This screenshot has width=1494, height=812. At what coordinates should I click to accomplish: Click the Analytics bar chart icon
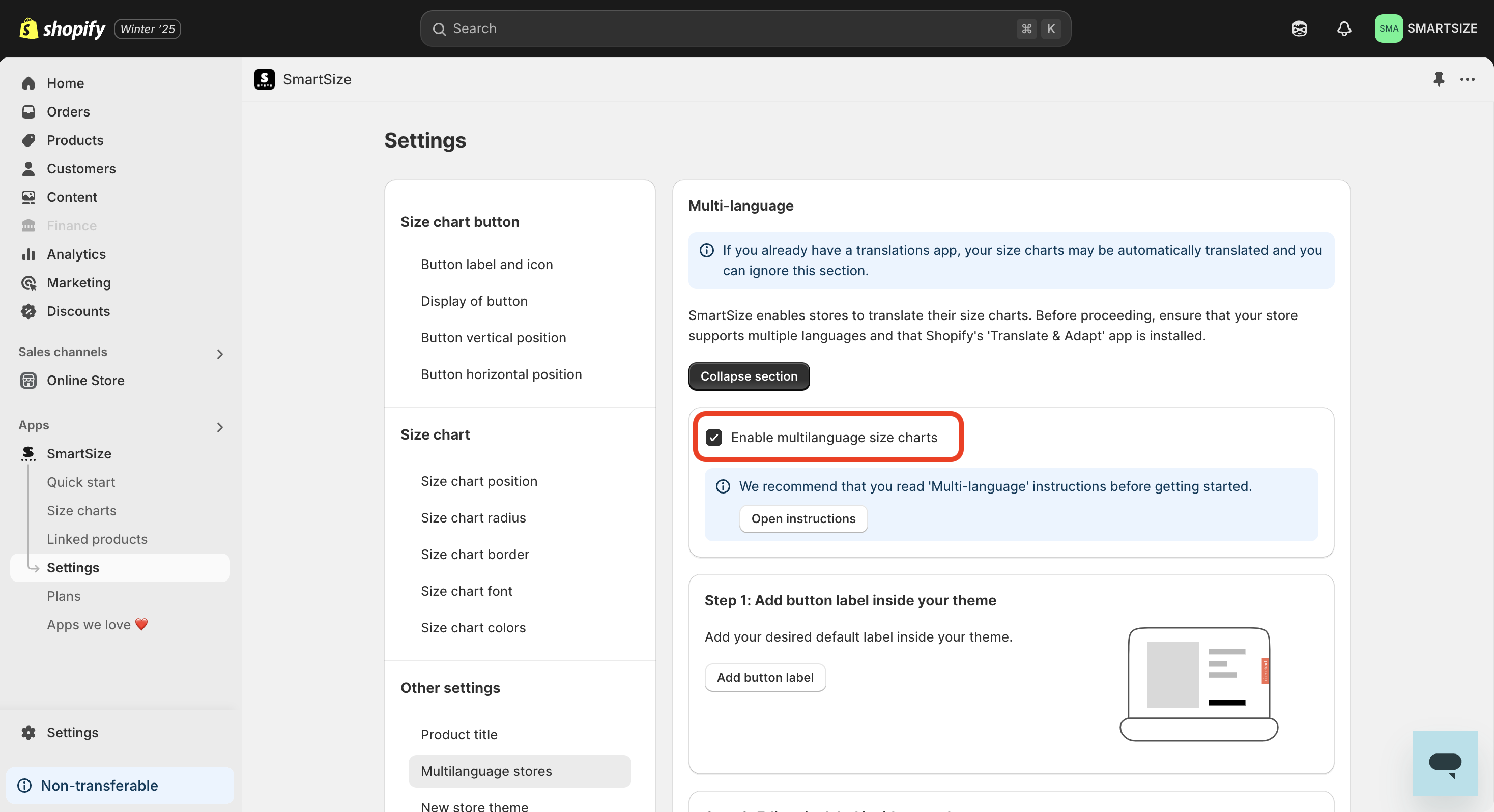click(x=28, y=253)
